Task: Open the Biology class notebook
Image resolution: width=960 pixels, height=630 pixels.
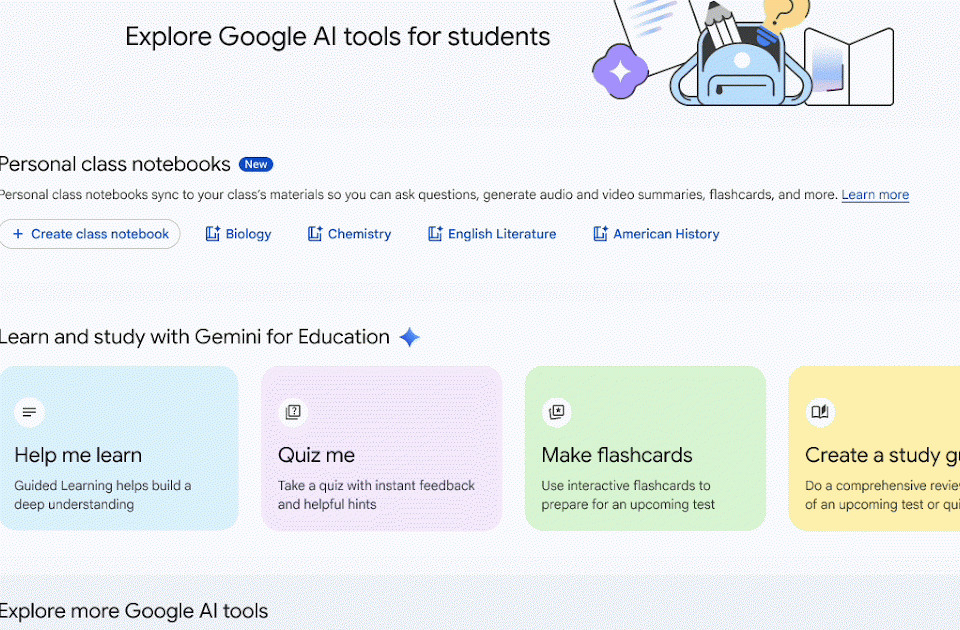Action: [248, 234]
